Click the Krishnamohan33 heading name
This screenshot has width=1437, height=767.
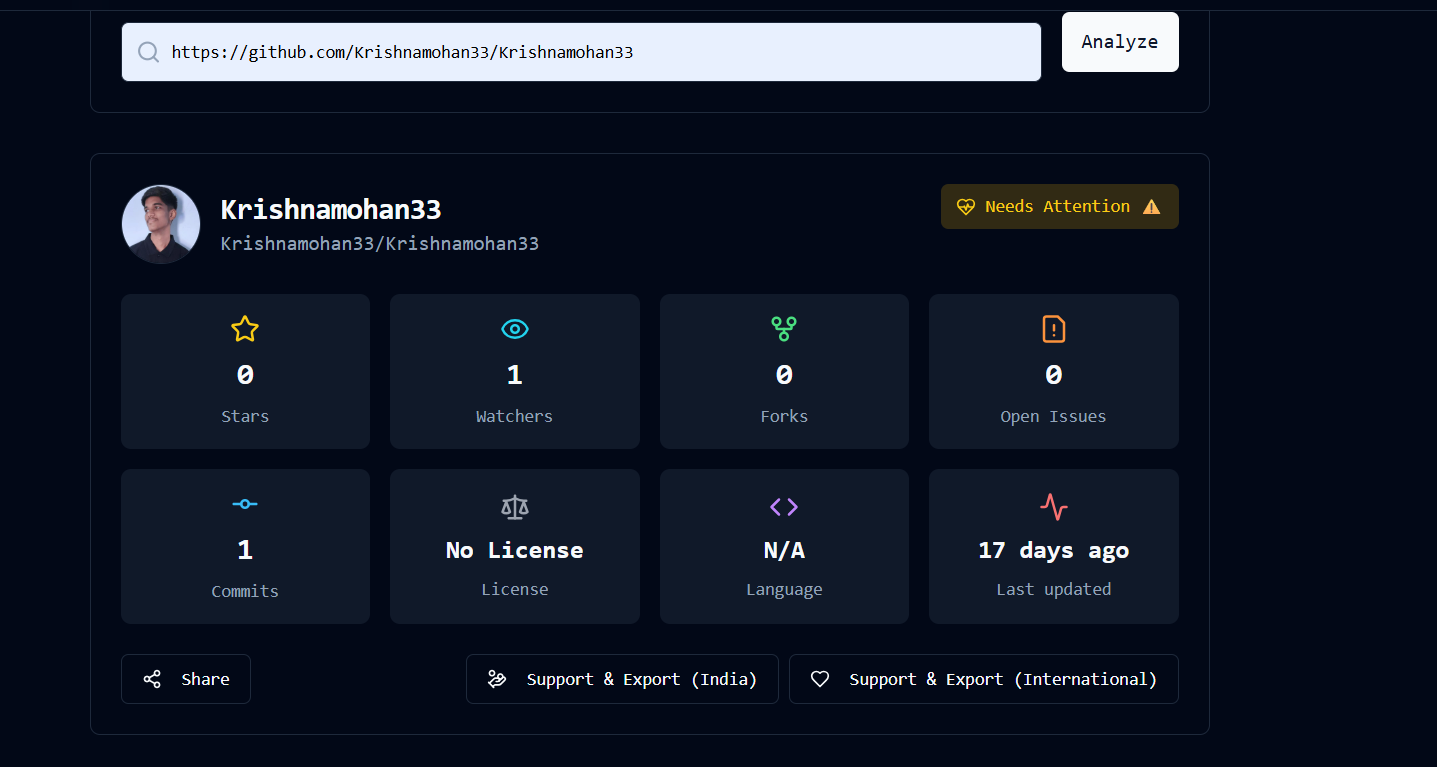(x=331, y=210)
